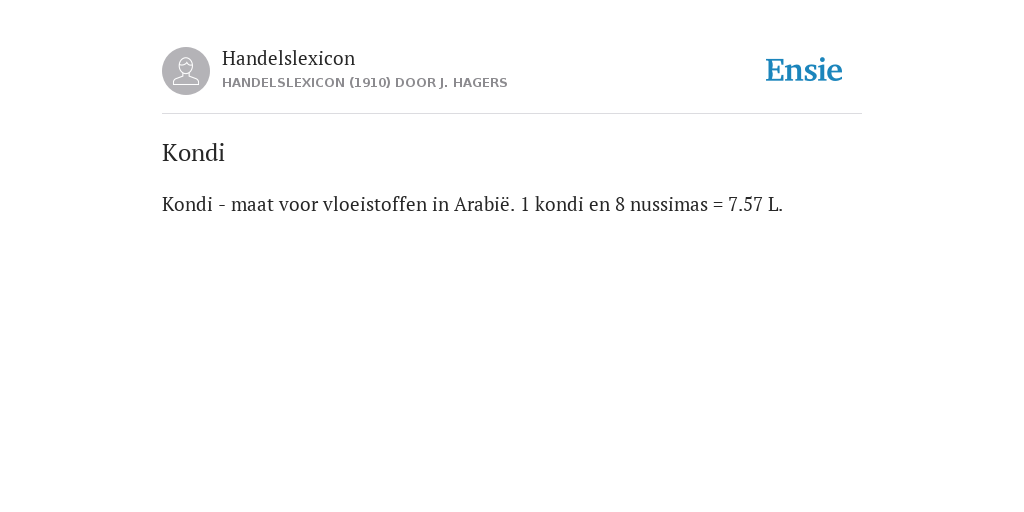The width and height of the screenshot is (1024, 512).
Task: Click the equals sign in the definition
Action: tap(718, 205)
